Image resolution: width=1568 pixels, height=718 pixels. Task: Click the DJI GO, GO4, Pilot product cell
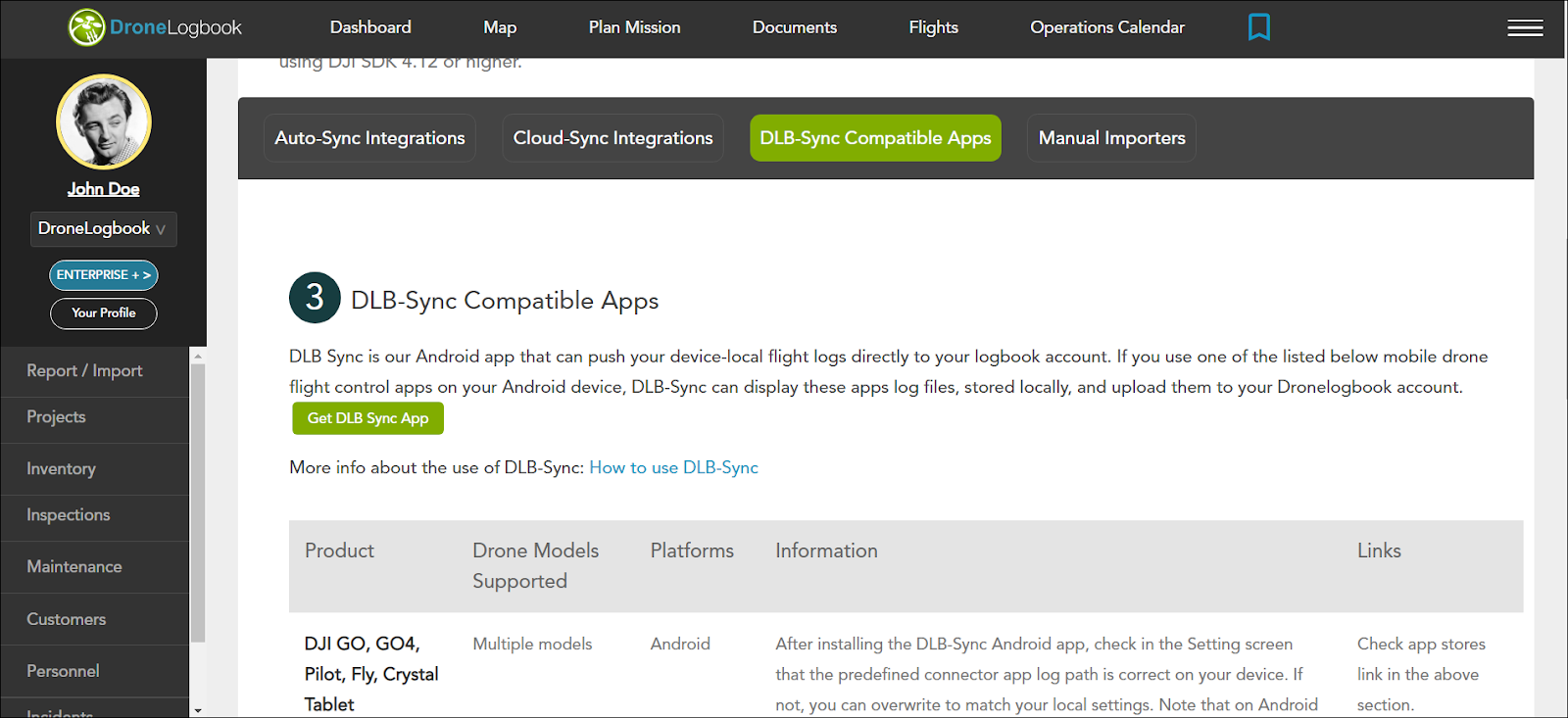(371, 674)
